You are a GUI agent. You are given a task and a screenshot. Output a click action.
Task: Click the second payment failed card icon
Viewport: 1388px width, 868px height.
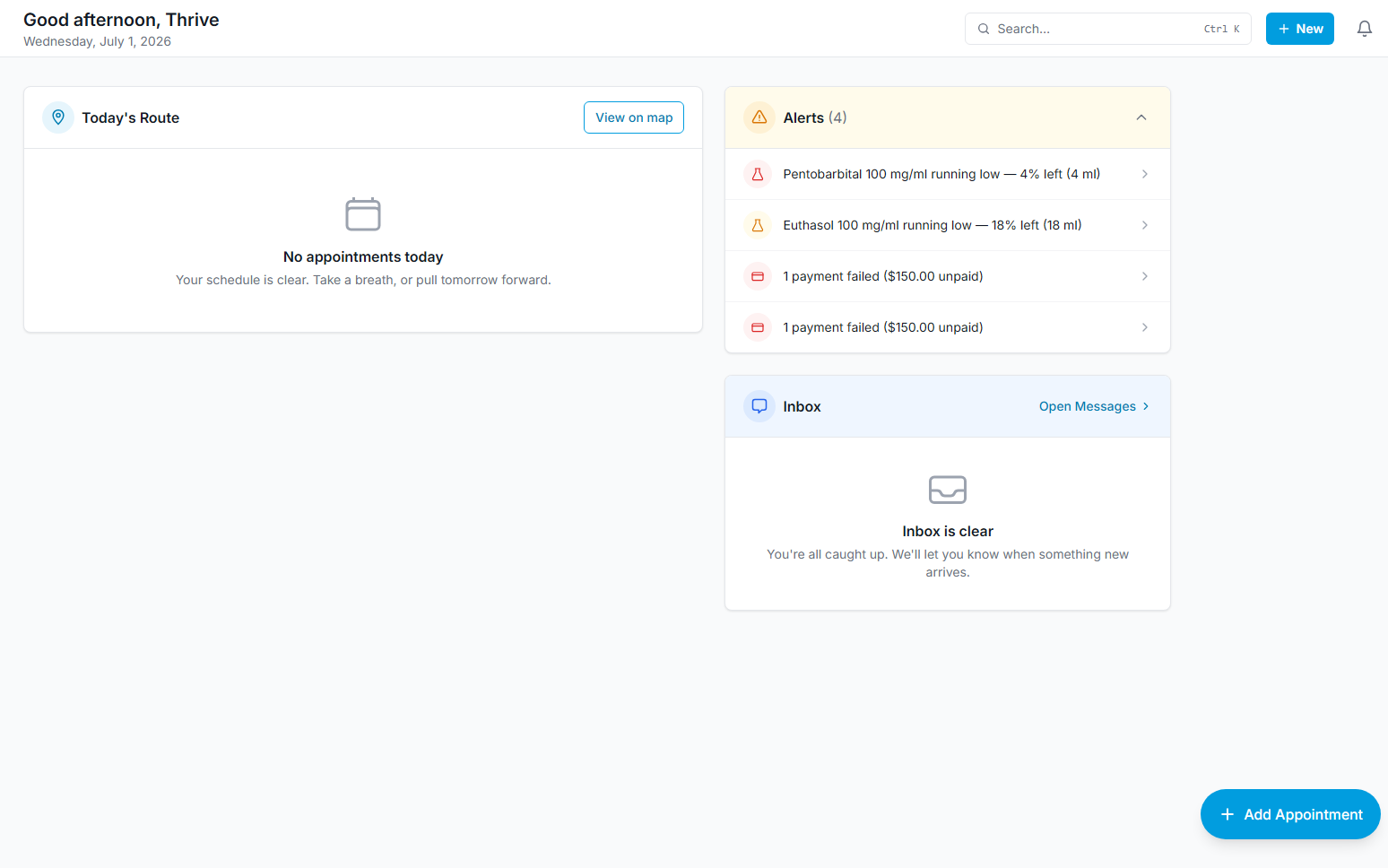(758, 327)
